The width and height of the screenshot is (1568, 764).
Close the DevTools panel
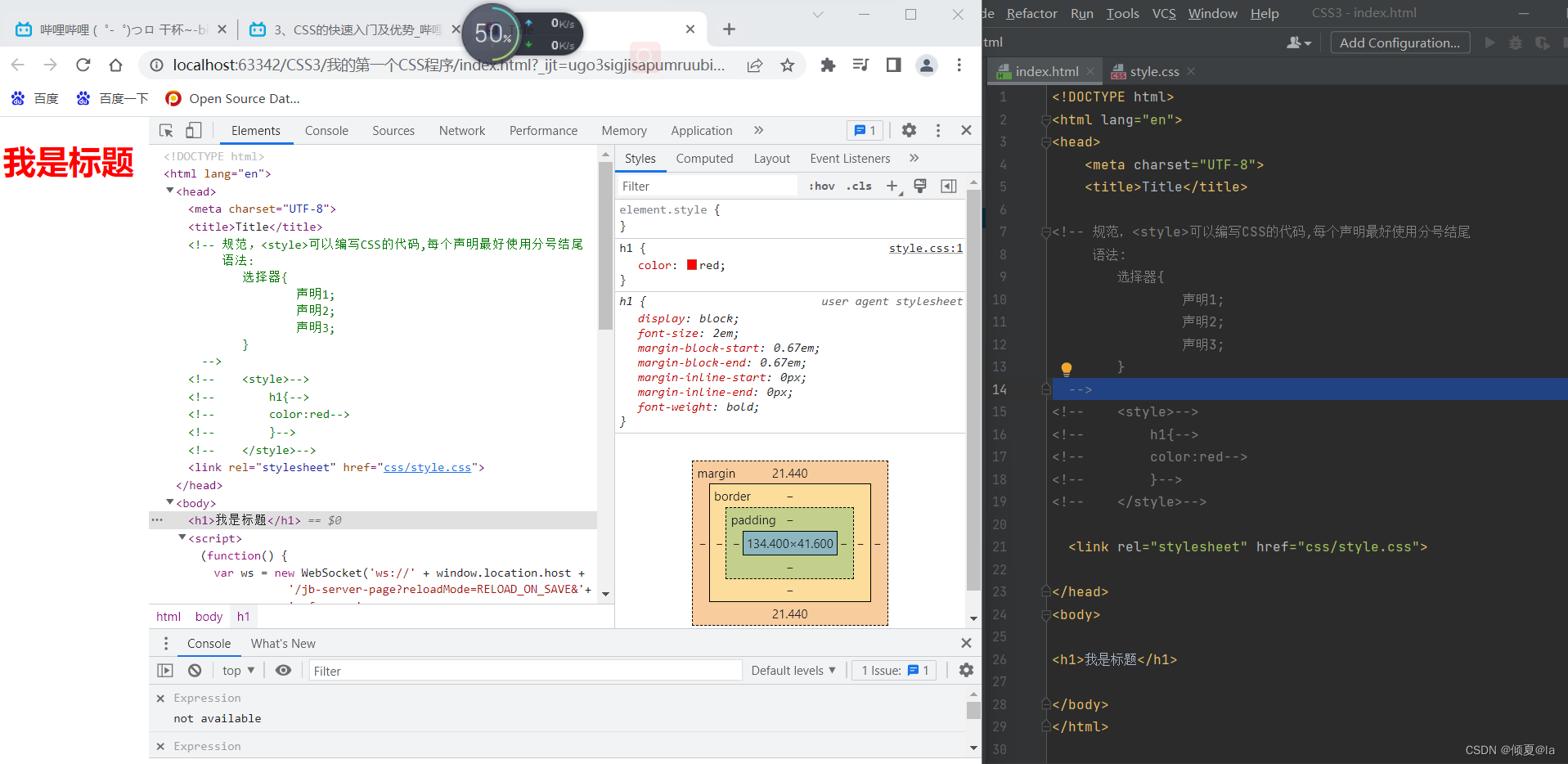pos(966,130)
